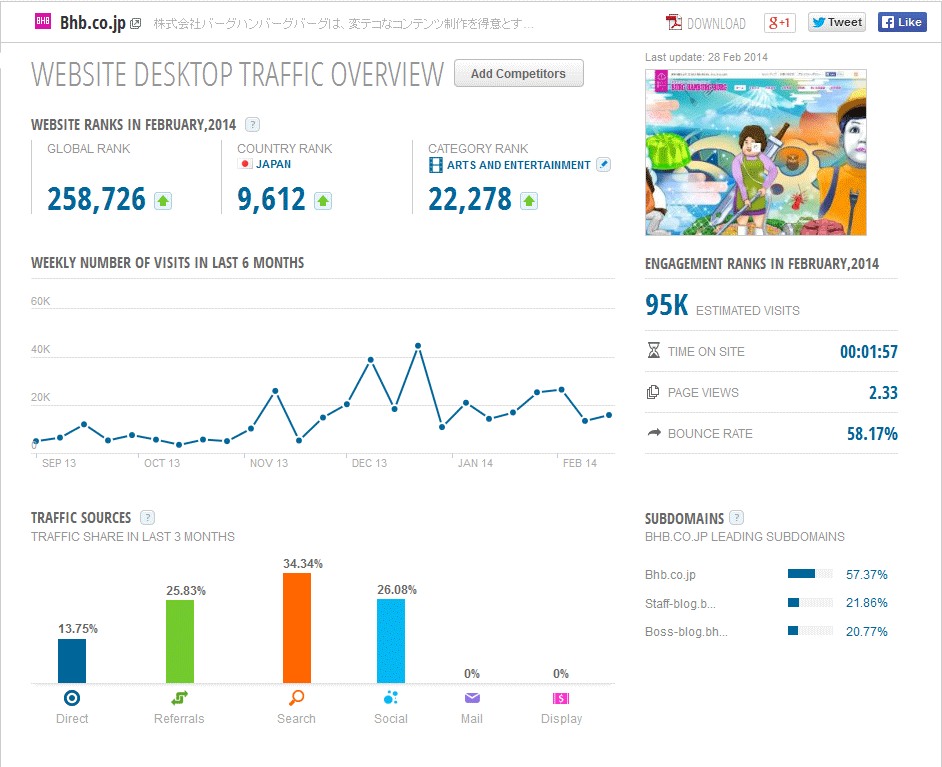Viewport: 942px width, 767px height.
Task: Open help icon next to Website Ranks heading
Action: 253,125
